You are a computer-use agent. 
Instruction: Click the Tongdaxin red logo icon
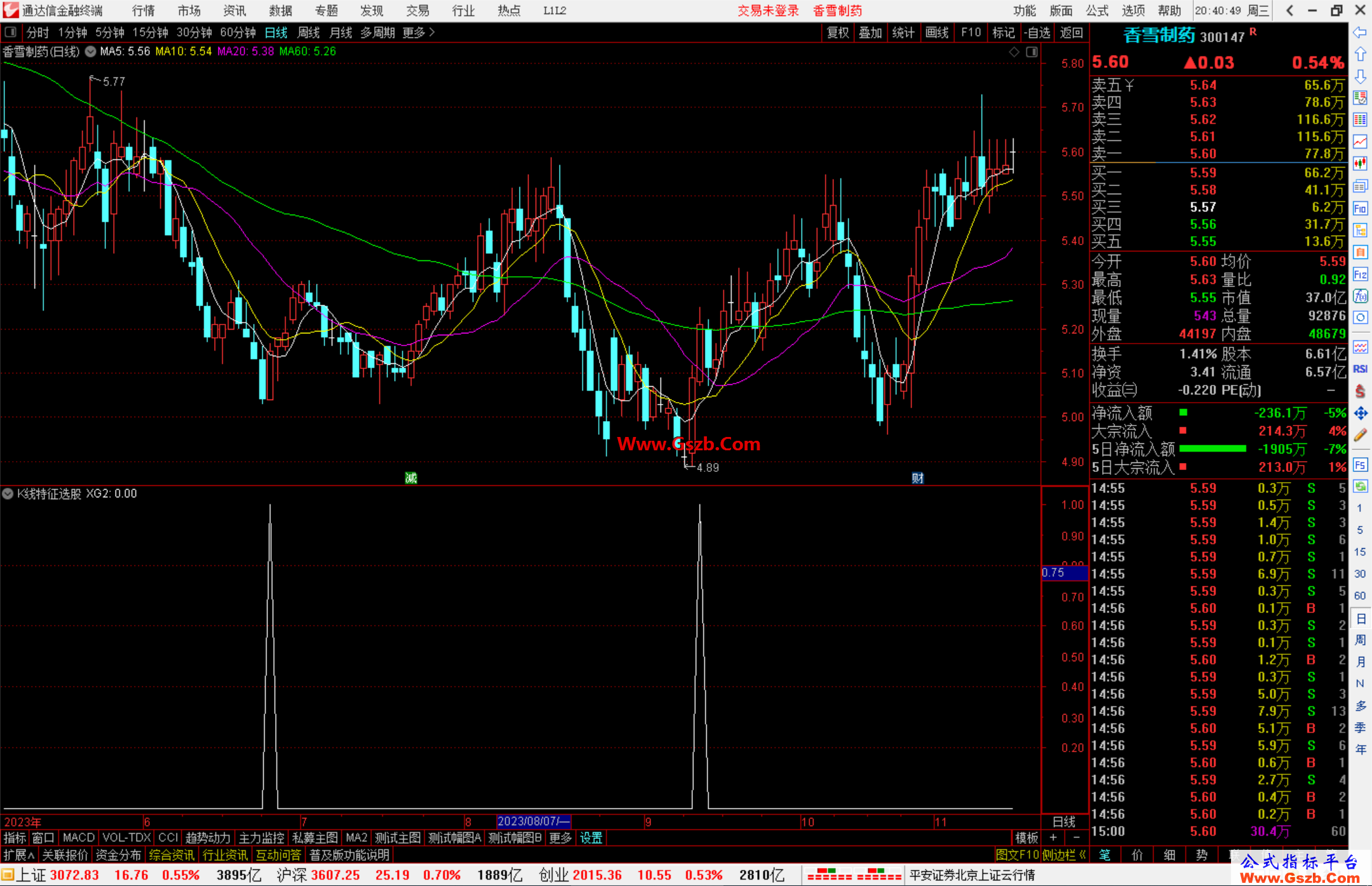11,10
